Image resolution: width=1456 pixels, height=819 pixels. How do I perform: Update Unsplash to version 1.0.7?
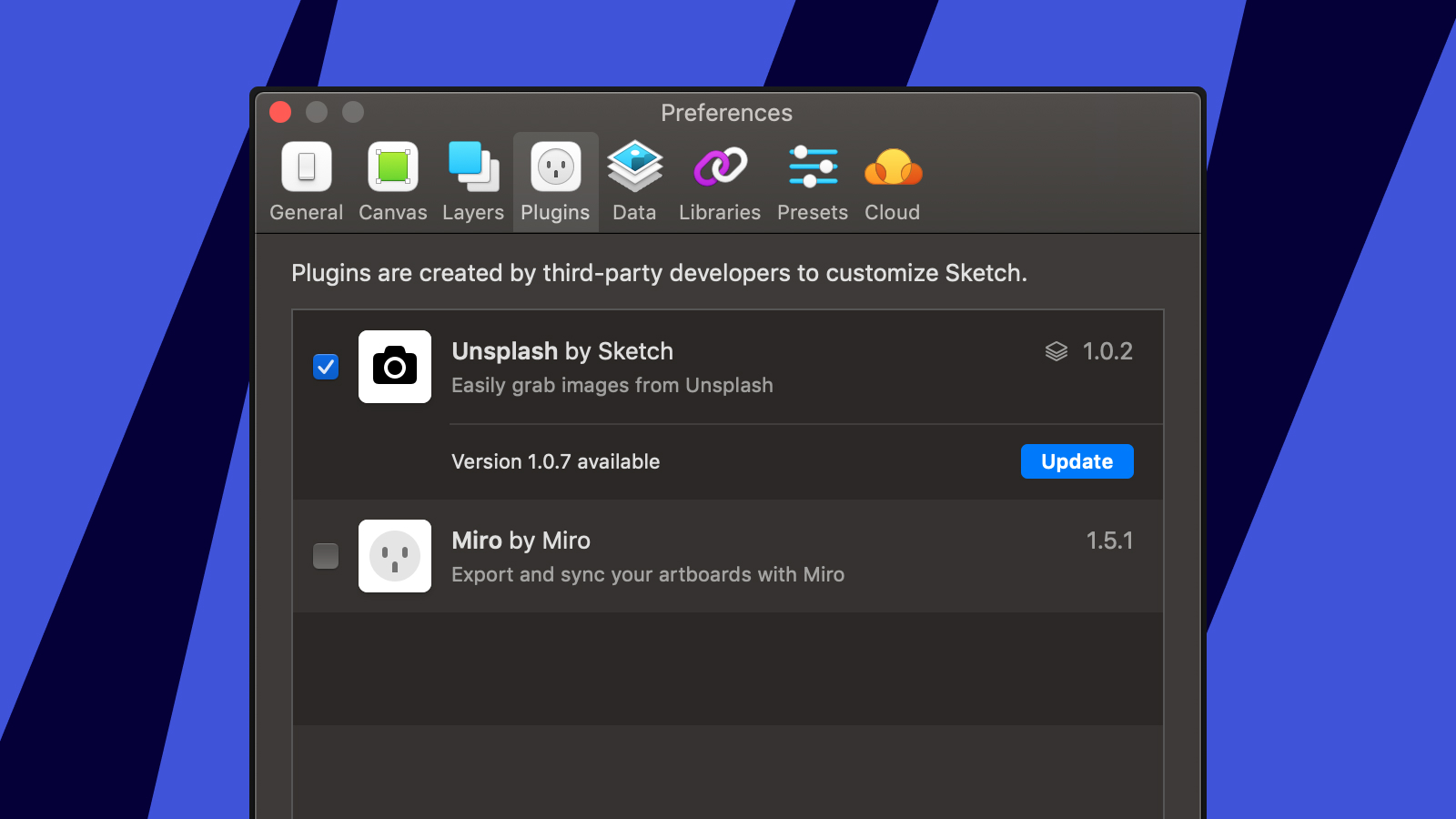[1077, 461]
